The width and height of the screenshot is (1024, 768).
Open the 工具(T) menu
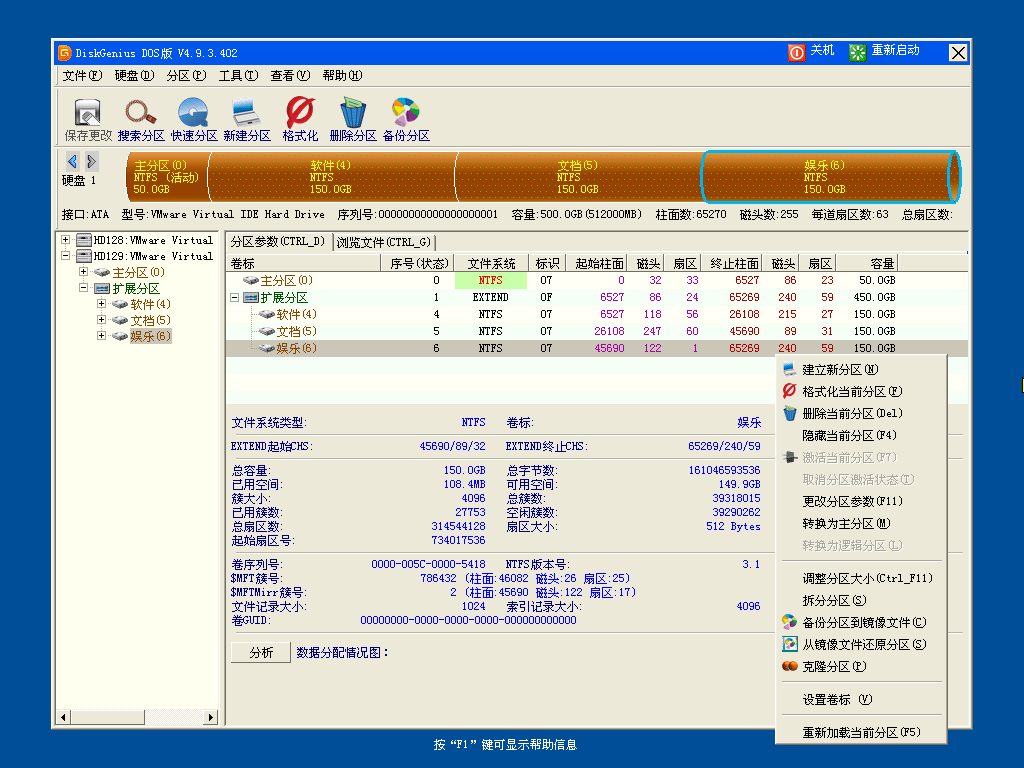238,76
